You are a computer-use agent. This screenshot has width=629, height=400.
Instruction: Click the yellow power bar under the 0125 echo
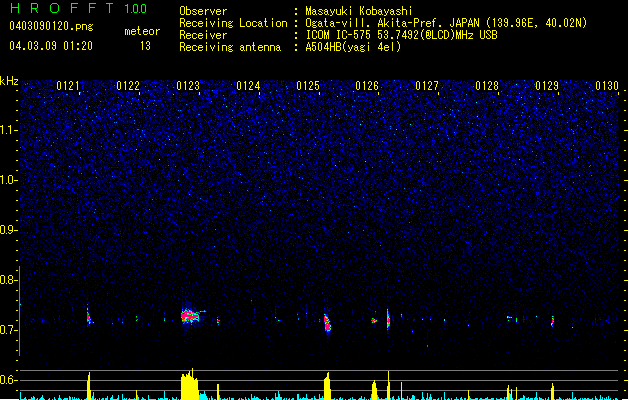(x=327, y=386)
